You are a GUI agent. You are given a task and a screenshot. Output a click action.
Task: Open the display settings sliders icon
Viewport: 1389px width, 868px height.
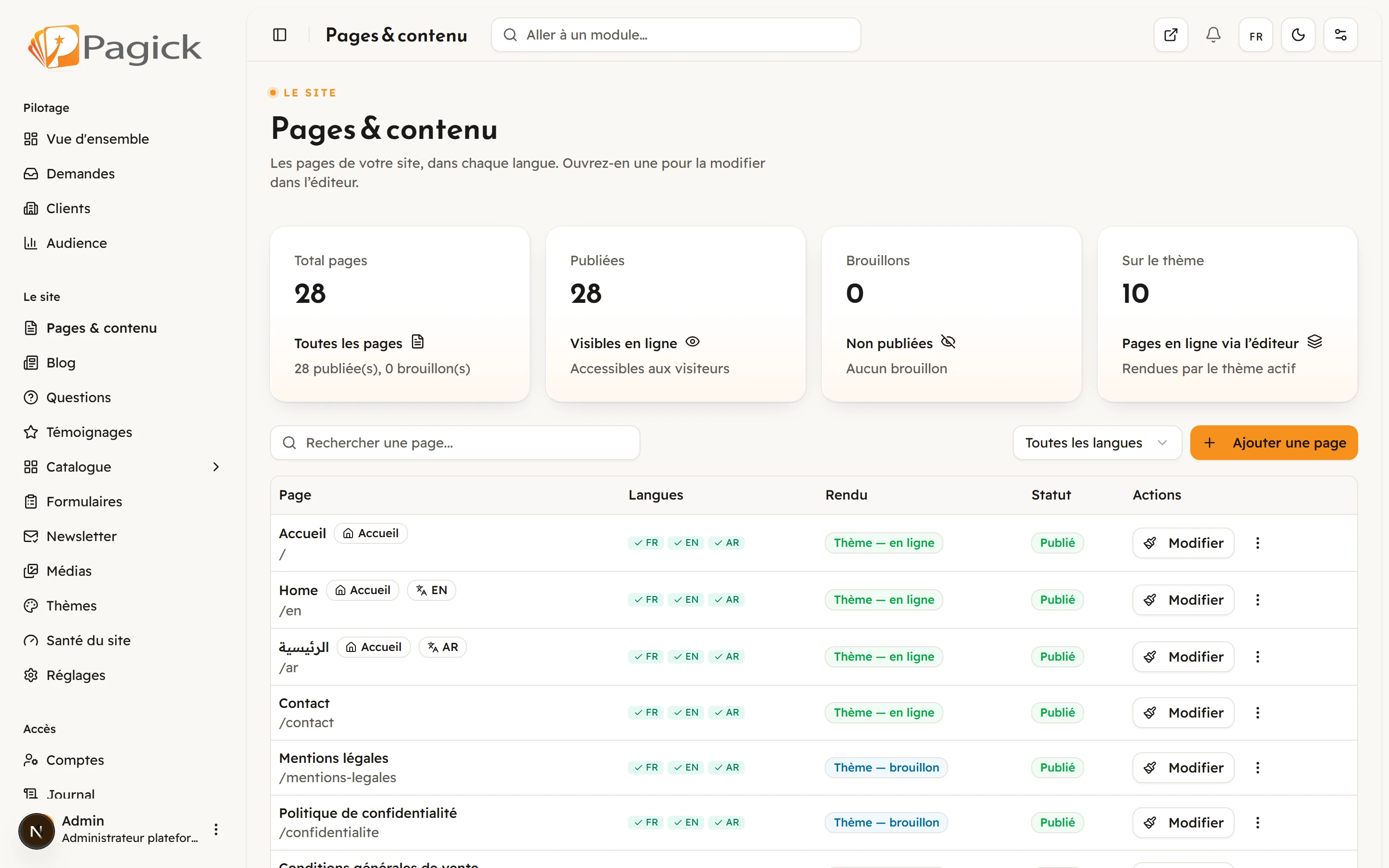point(1340,35)
